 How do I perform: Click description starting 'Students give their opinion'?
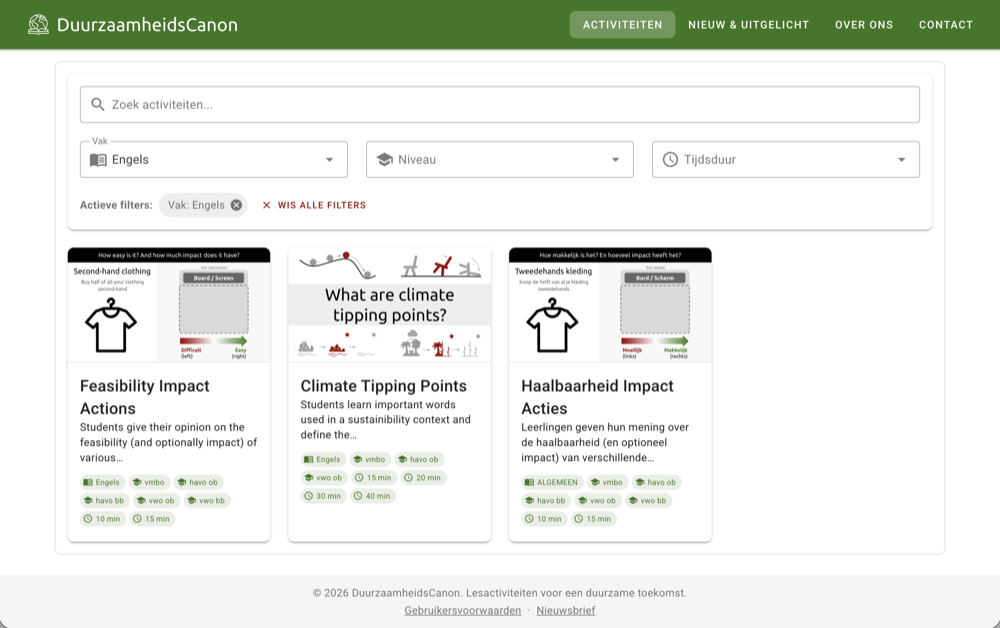(x=168, y=442)
